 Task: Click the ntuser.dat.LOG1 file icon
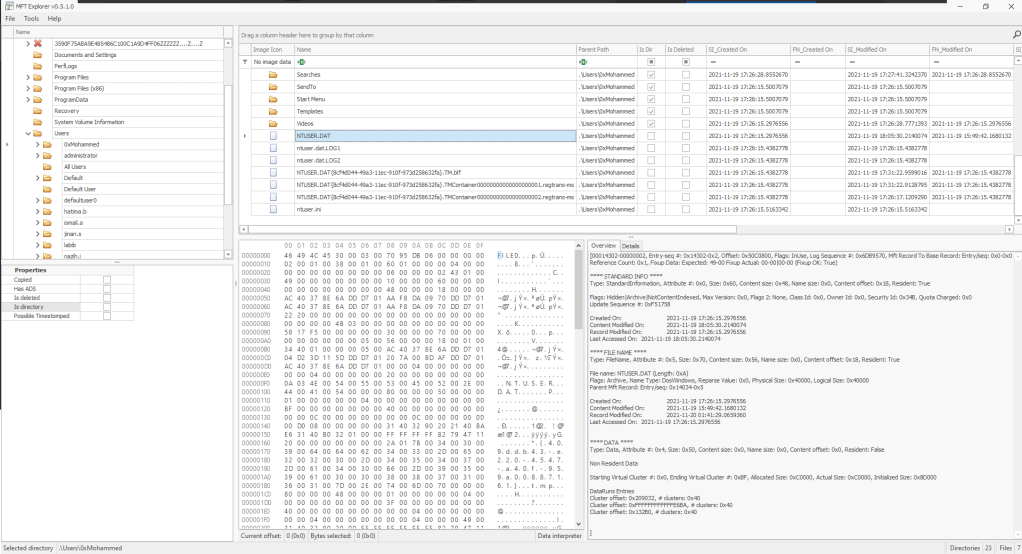pyautogui.click(x=272, y=148)
